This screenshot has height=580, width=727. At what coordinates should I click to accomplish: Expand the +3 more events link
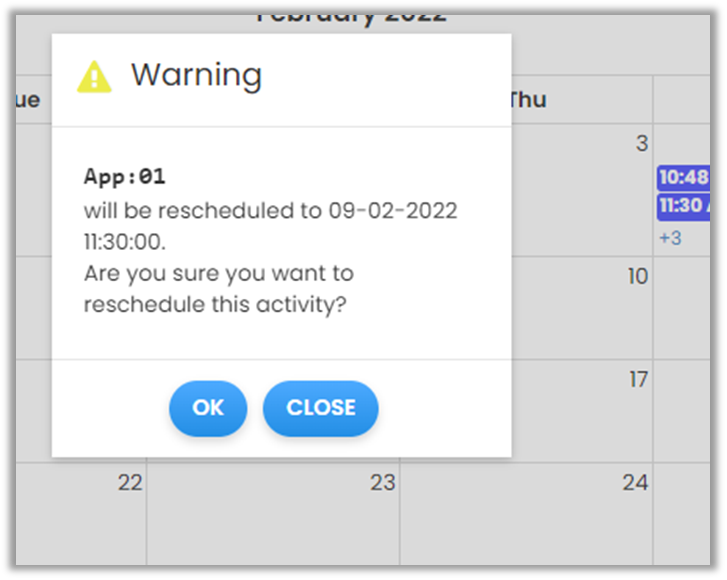pyautogui.click(x=670, y=238)
